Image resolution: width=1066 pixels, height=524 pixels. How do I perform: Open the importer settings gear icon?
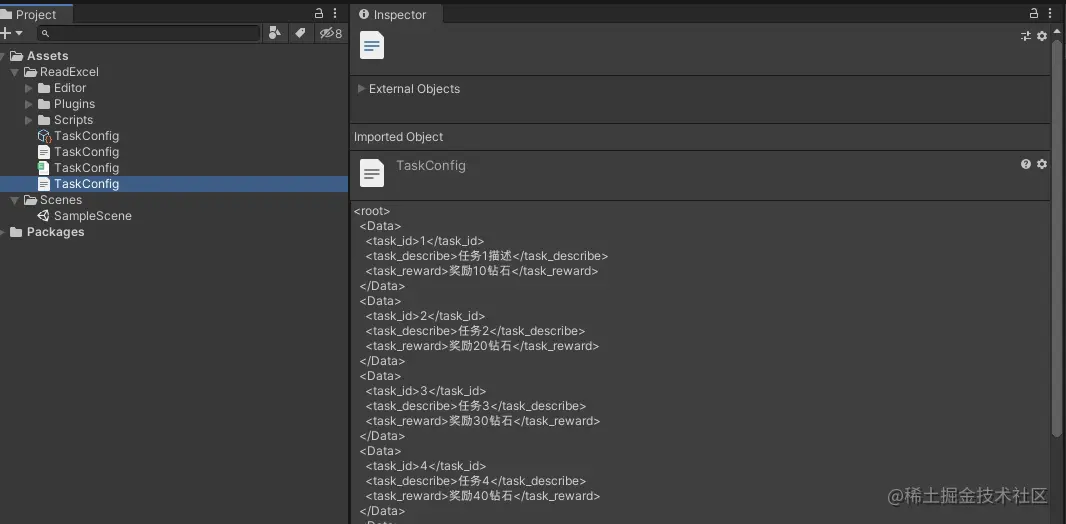pyautogui.click(x=1042, y=36)
